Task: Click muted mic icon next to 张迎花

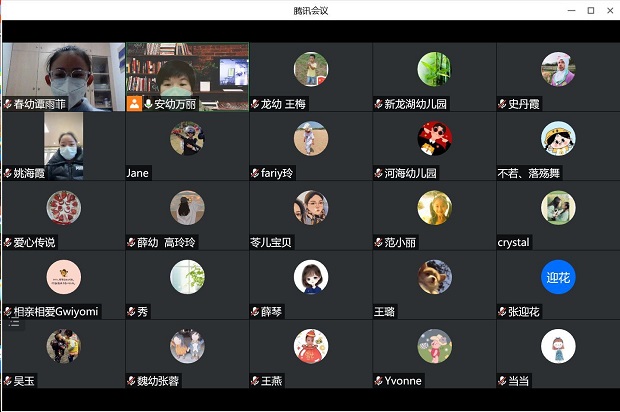Action: click(502, 312)
